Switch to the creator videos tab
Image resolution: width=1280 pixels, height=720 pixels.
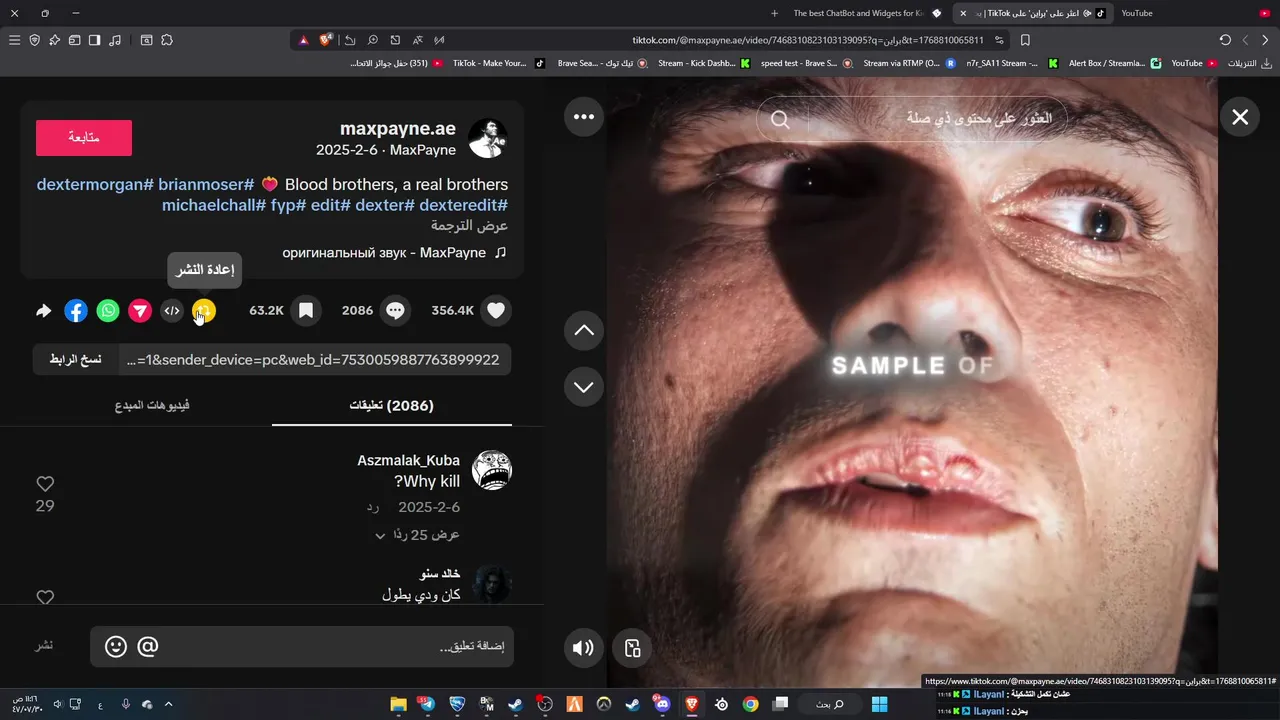pos(152,405)
